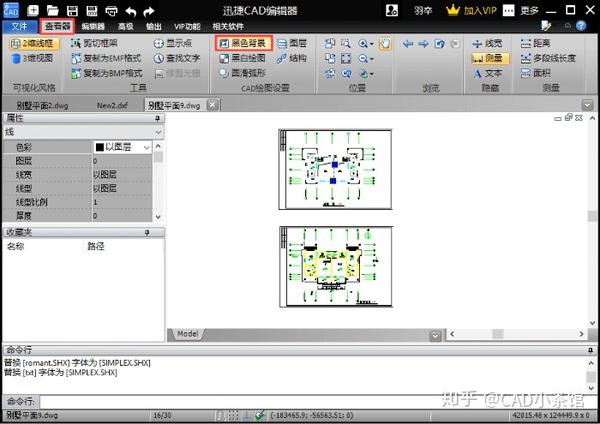This screenshot has width=600, height=424.
Task: Toggle the 黑色背景 black background option
Action: (x=244, y=43)
